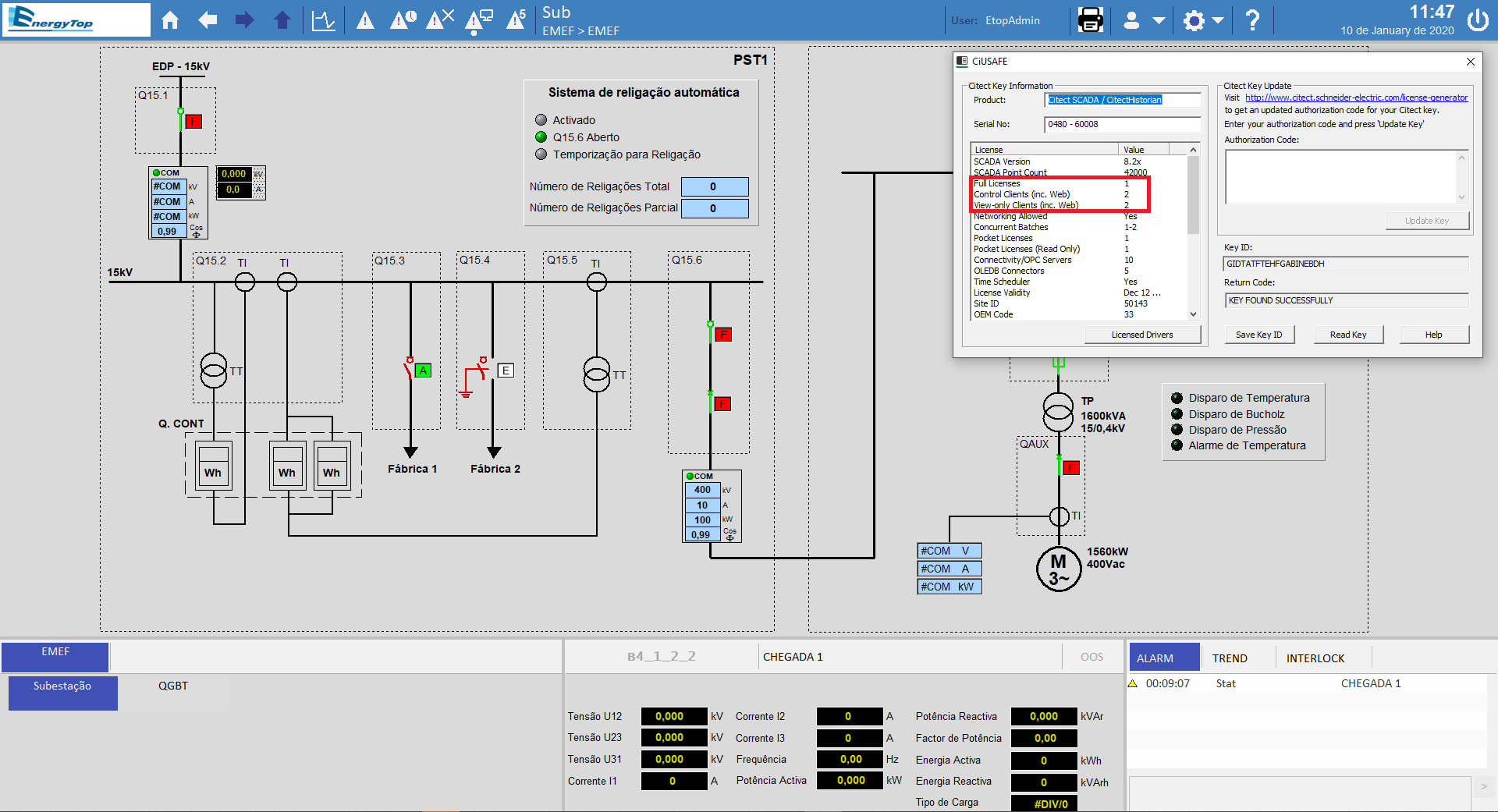The height and width of the screenshot is (812, 1498).
Task: Open the user login icon
Action: 1131,20
